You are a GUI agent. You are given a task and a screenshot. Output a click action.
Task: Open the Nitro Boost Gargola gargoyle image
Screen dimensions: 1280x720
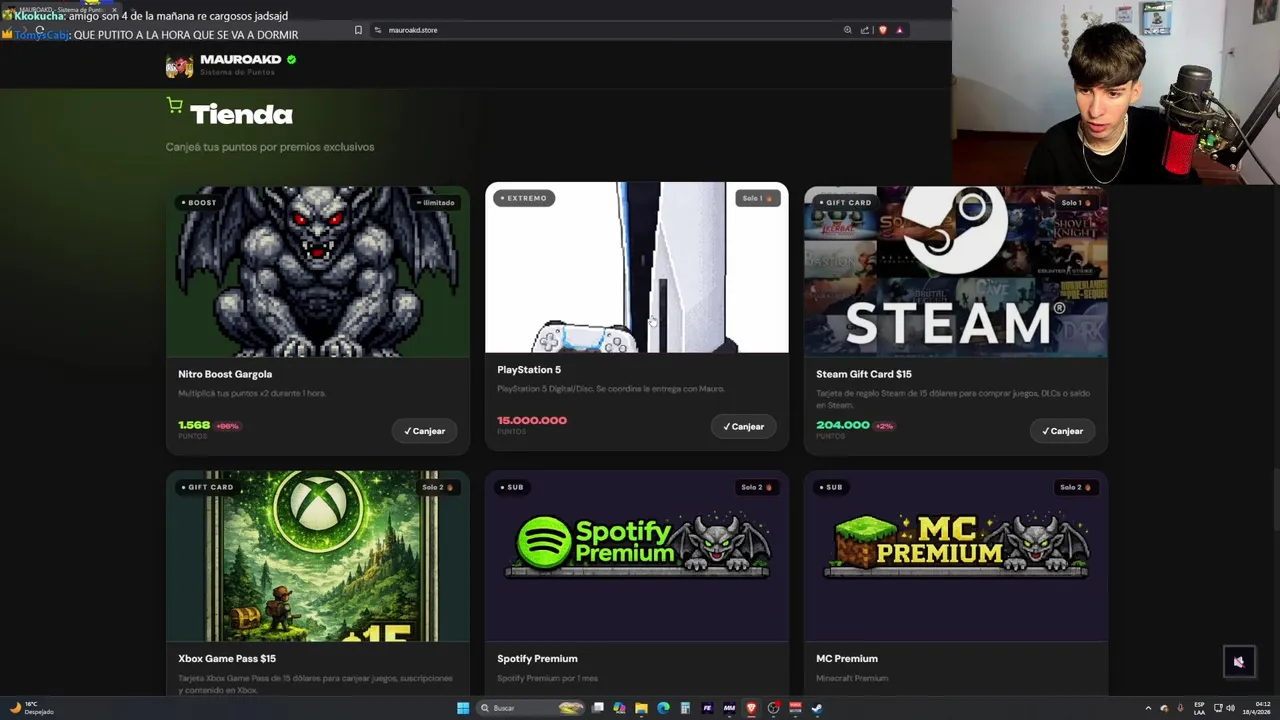pyautogui.click(x=317, y=271)
